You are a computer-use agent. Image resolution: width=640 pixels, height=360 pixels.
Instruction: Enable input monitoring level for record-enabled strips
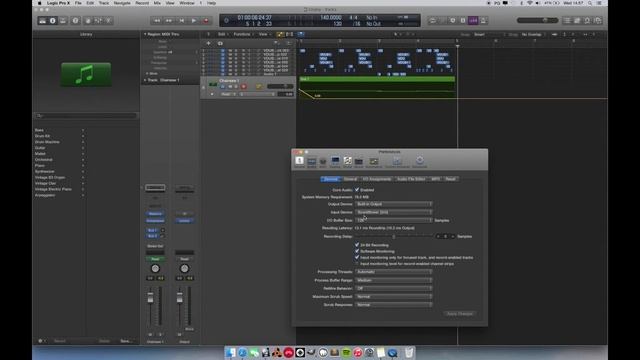coord(357,264)
